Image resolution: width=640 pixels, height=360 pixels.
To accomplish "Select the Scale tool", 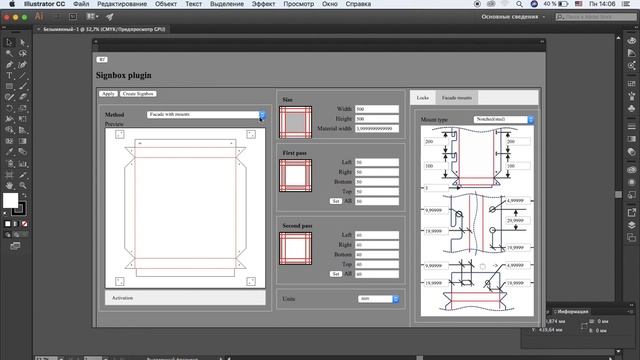I will tap(23, 108).
